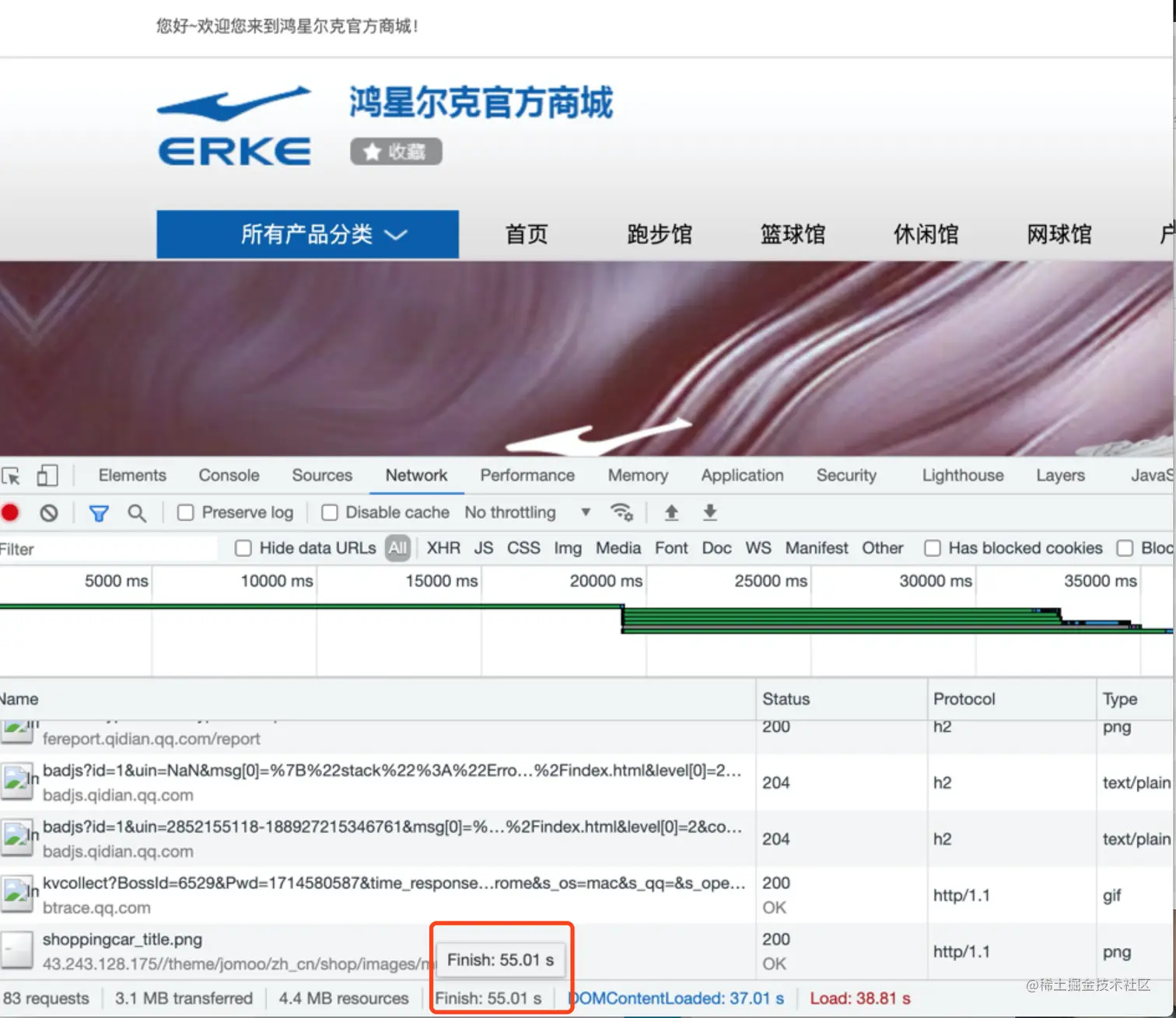Screen dimensions: 1176x1018
Task: Filter requests by Img
Action: click(x=568, y=548)
